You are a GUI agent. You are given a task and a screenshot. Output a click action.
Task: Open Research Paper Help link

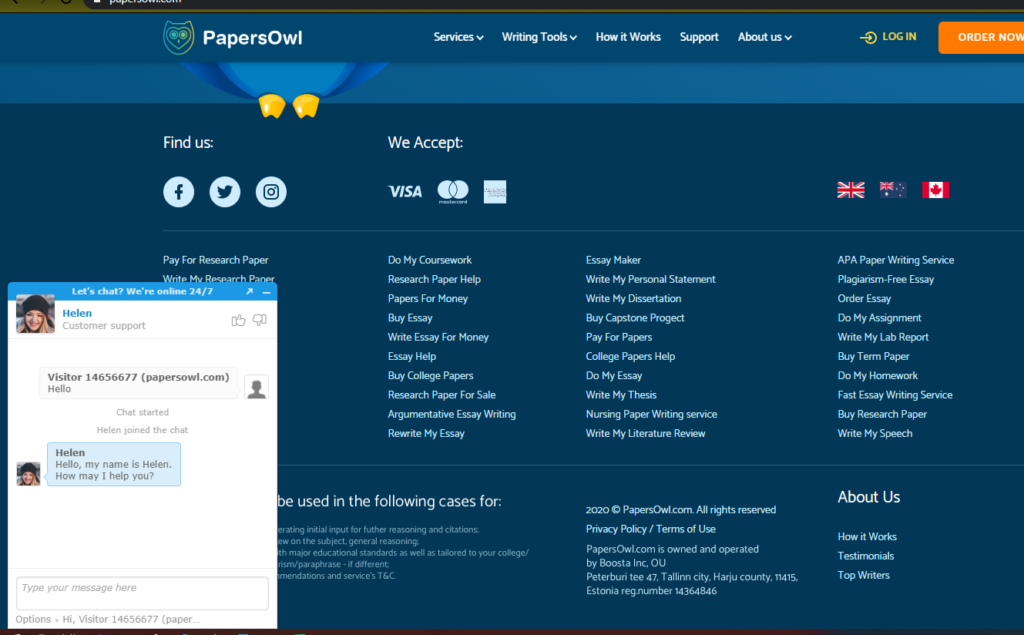click(x=434, y=279)
